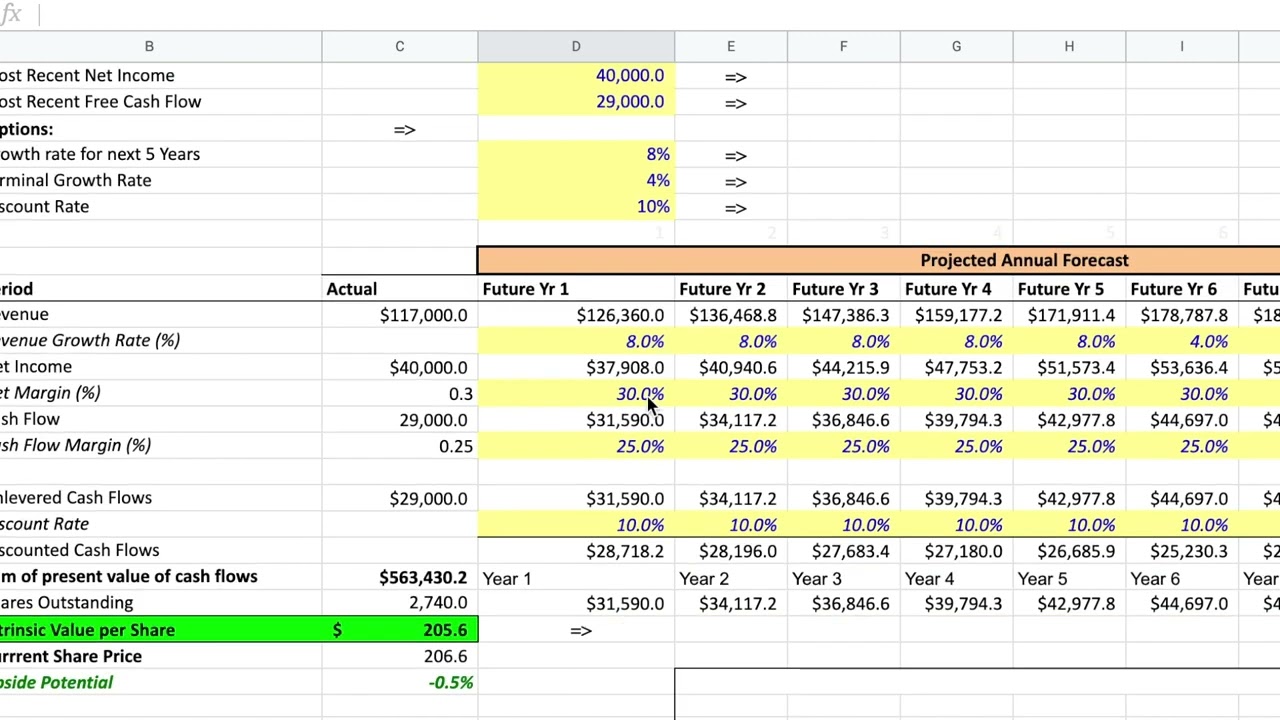The width and height of the screenshot is (1280, 720).
Task: Select Future Yr 3 net margin 30.0%
Action: (x=843, y=394)
